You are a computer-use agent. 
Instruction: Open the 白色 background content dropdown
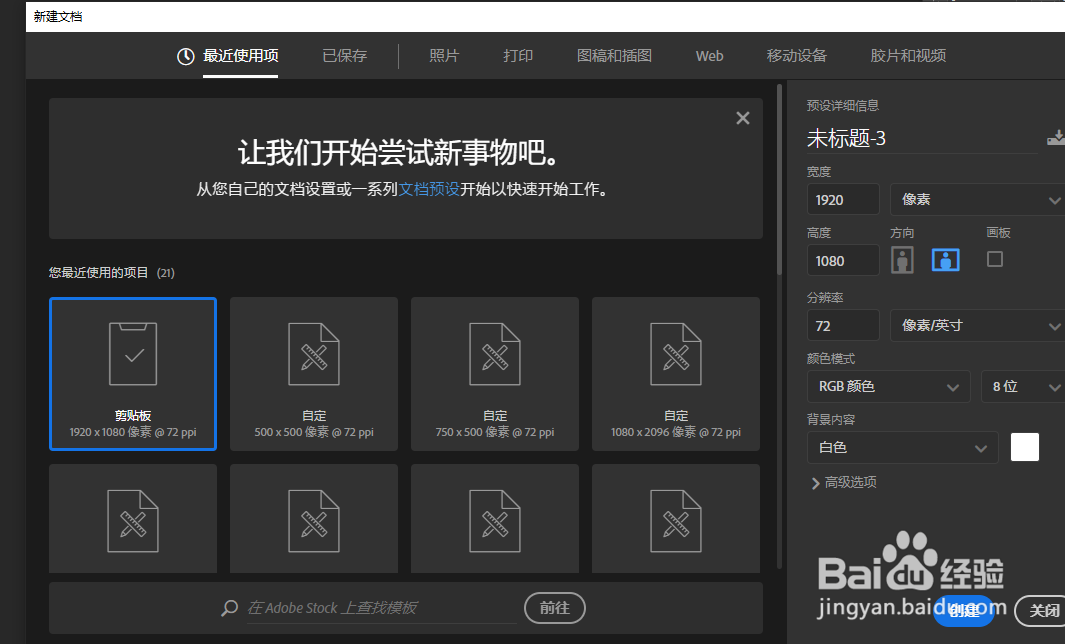[x=903, y=448]
